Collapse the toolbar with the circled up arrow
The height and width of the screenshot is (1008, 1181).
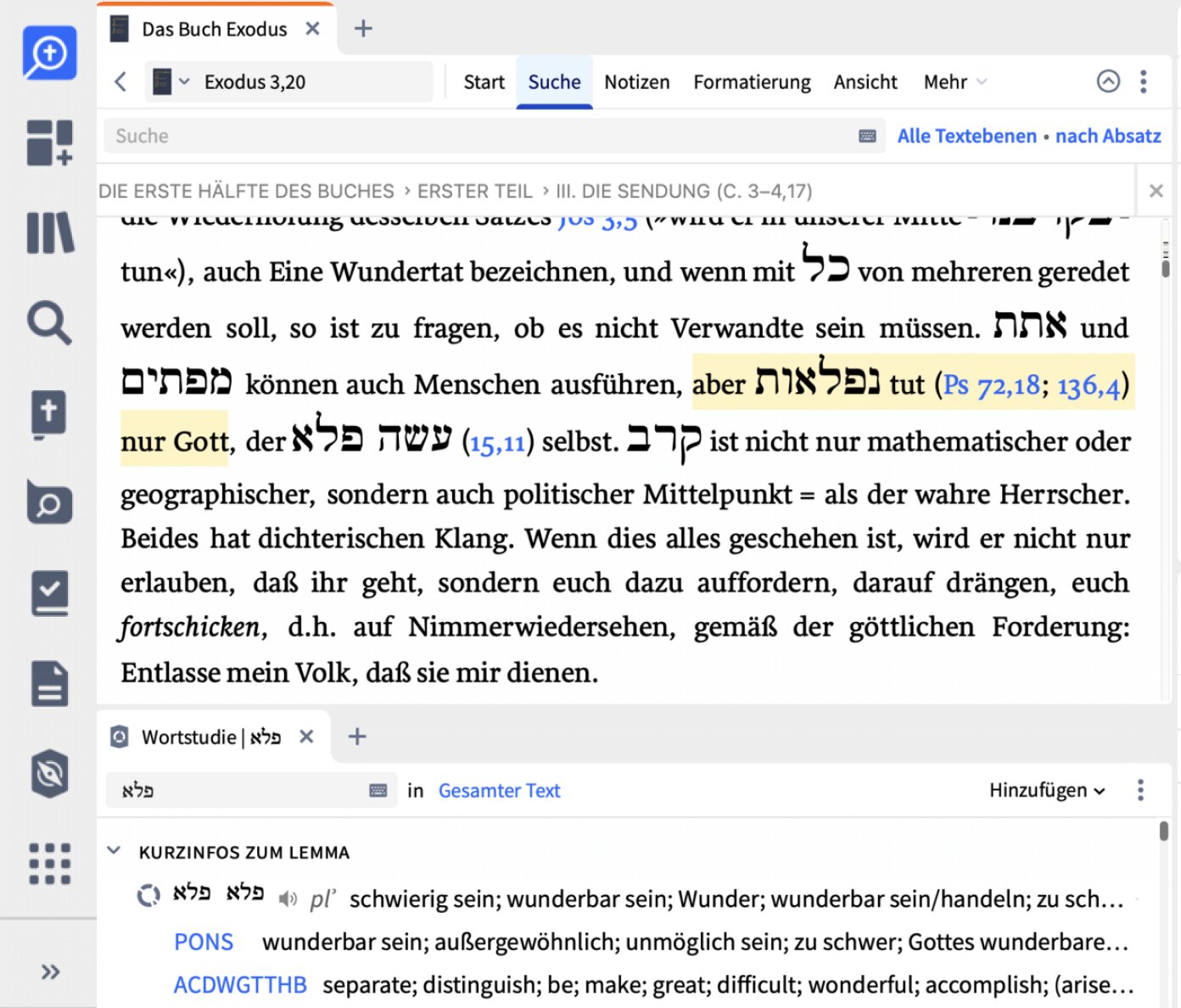(1108, 81)
